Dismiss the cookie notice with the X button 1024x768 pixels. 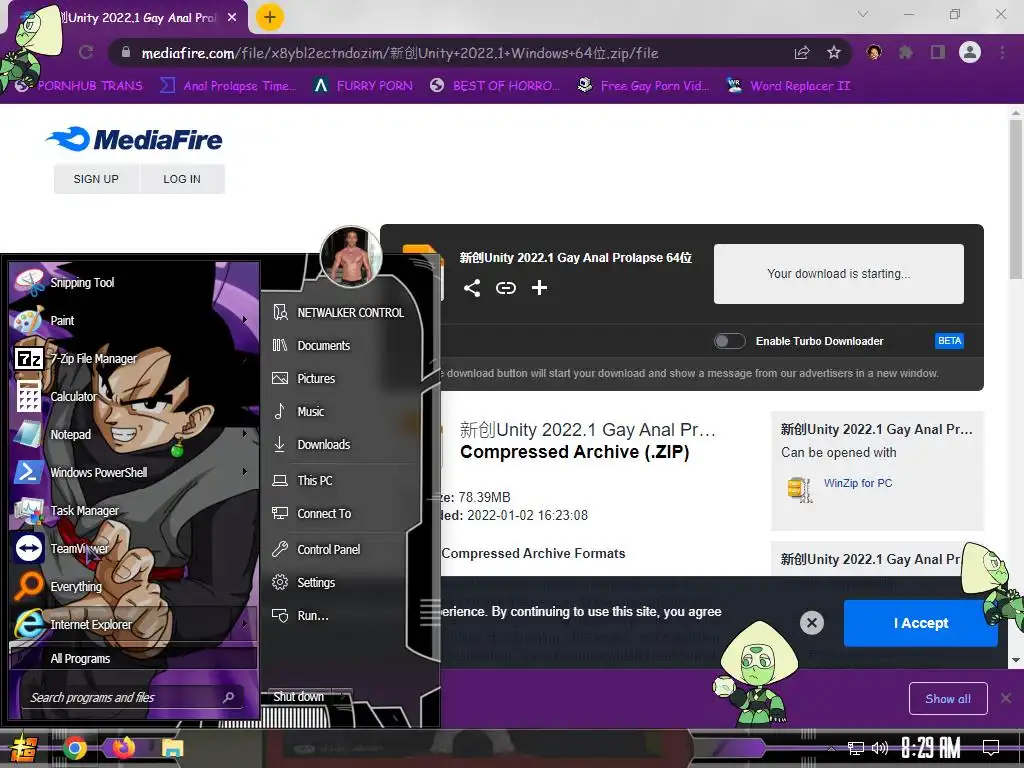click(x=812, y=623)
